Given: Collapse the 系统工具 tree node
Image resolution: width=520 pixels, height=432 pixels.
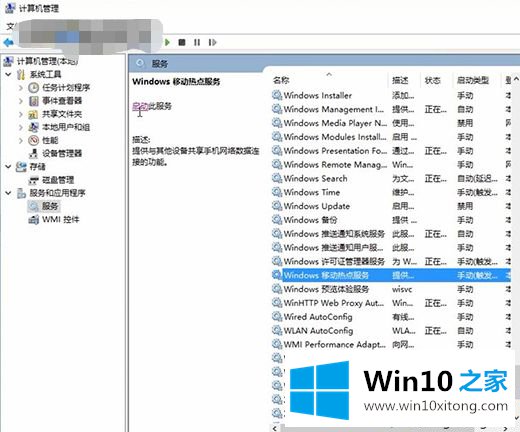Looking at the screenshot, I should 8,74.
